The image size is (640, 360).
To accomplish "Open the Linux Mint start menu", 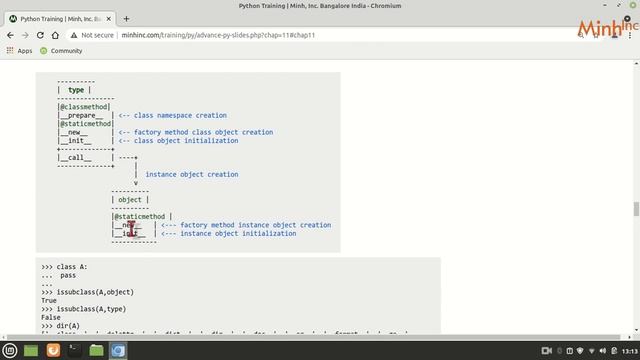I will tap(10, 351).
